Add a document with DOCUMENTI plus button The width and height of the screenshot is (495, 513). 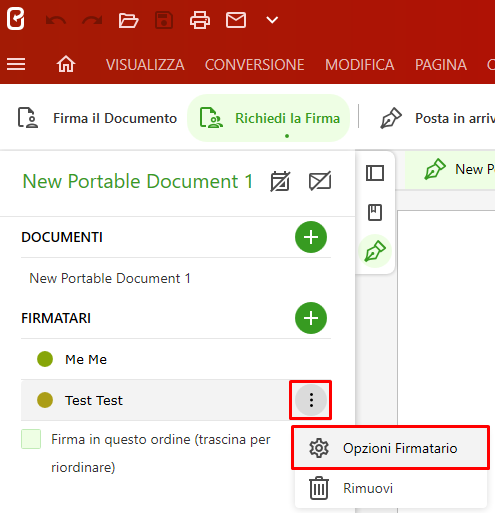(x=311, y=237)
